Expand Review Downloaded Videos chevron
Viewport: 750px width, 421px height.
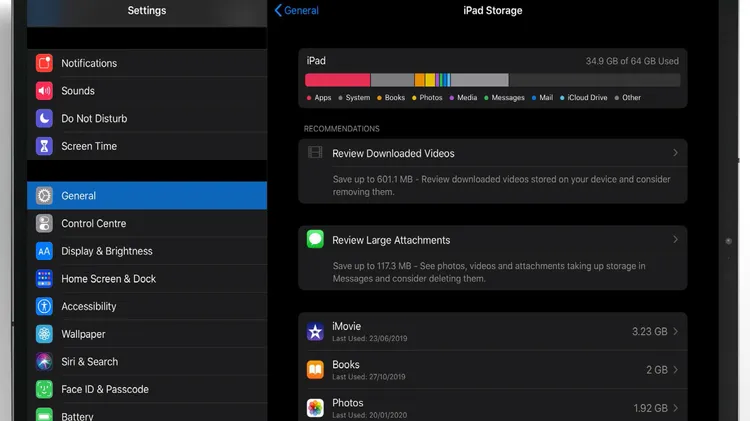click(675, 153)
